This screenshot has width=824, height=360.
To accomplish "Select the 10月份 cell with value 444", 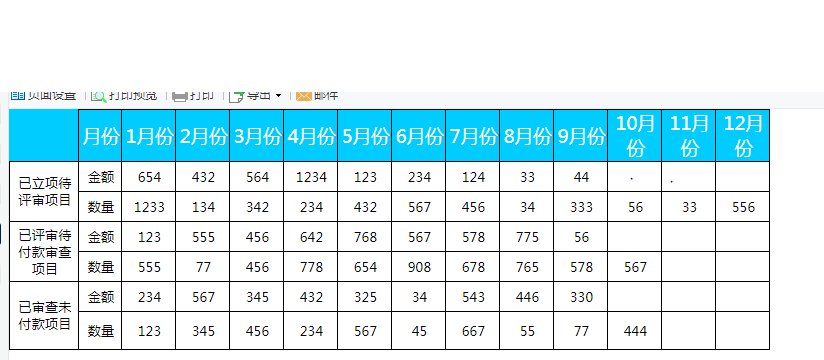I will click(635, 331).
